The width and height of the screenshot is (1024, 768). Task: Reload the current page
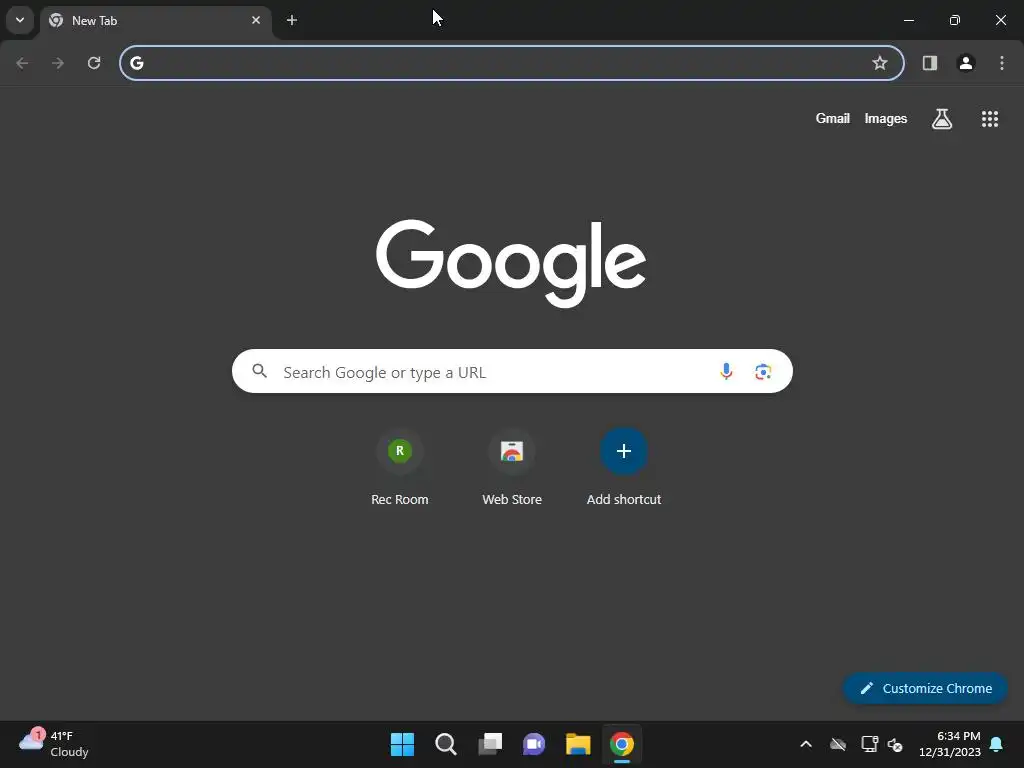click(94, 63)
